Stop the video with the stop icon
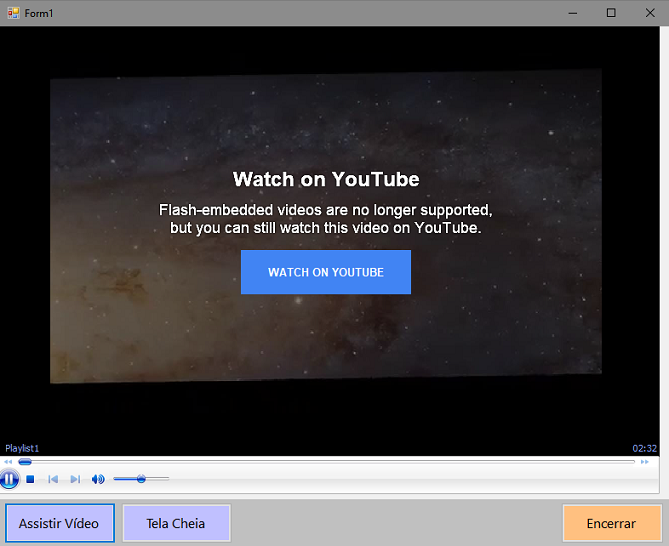669x546 pixels. pos(30,479)
